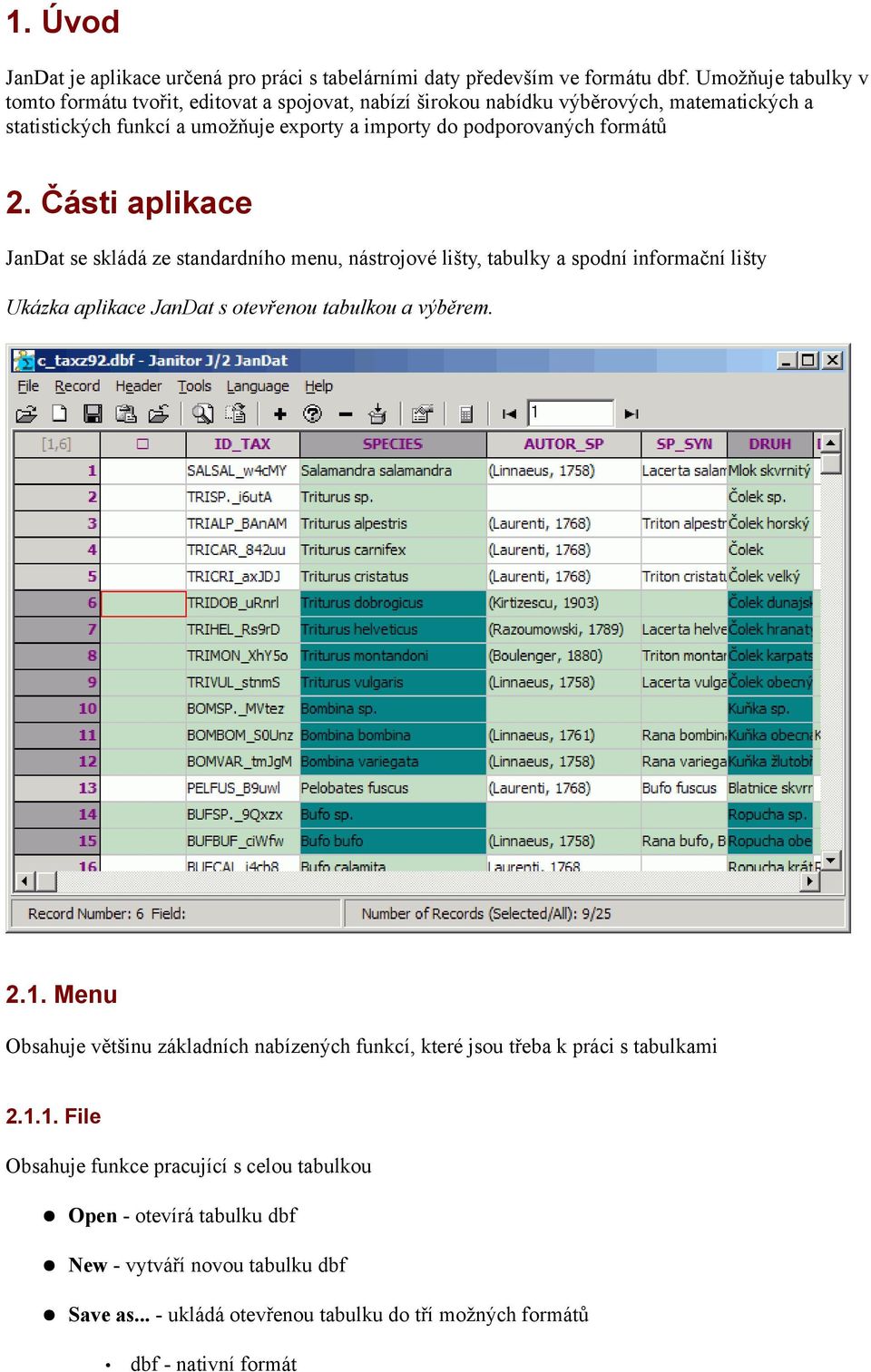This screenshot has height=1372, width=871.
Task: Open the File menu
Action: [28, 386]
